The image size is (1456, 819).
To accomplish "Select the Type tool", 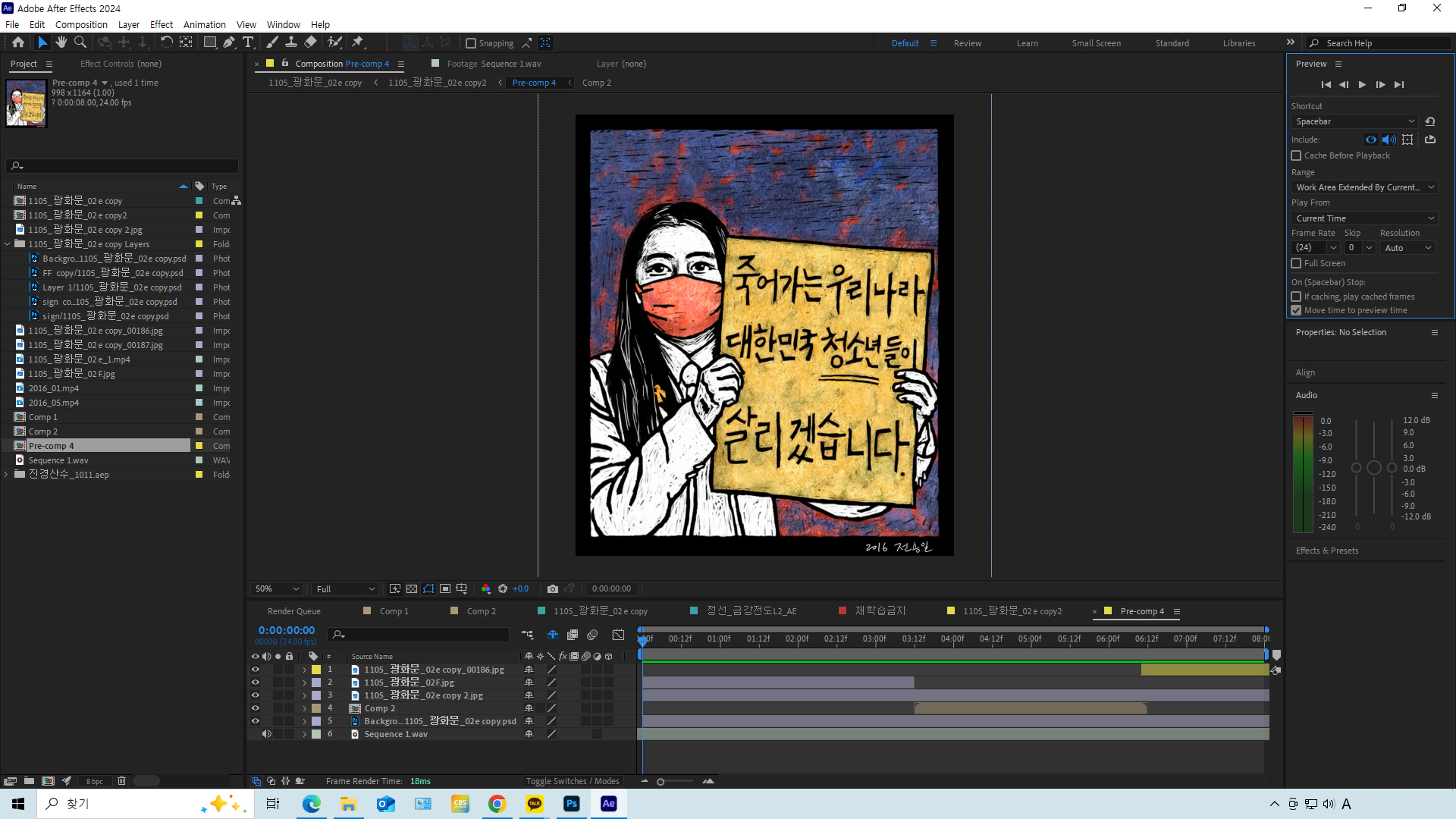I will [248, 42].
